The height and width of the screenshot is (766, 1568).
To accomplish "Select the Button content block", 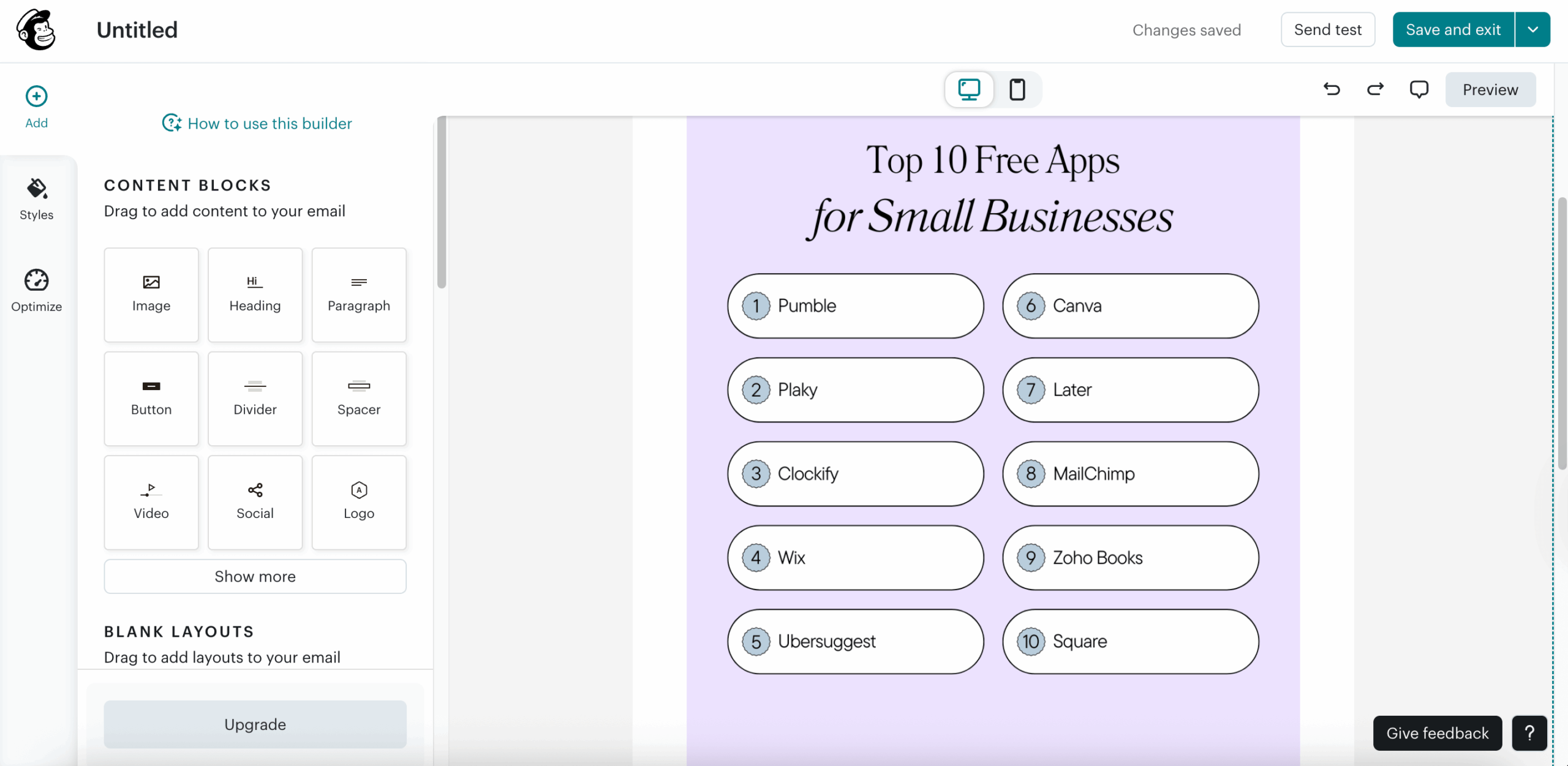I will click(x=151, y=399).
